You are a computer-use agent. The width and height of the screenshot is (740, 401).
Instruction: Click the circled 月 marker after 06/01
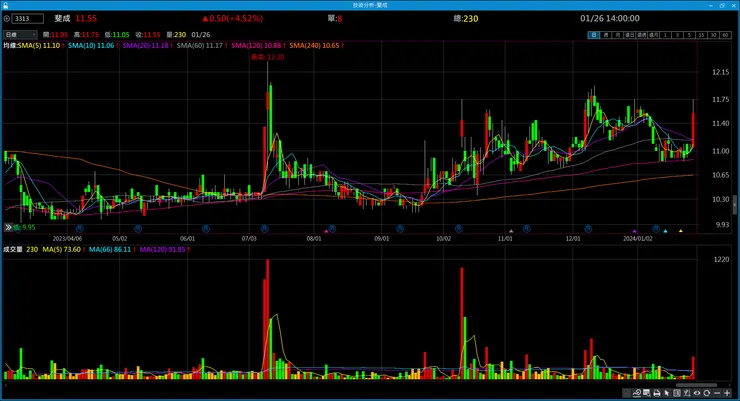click(x=206, y=228)
